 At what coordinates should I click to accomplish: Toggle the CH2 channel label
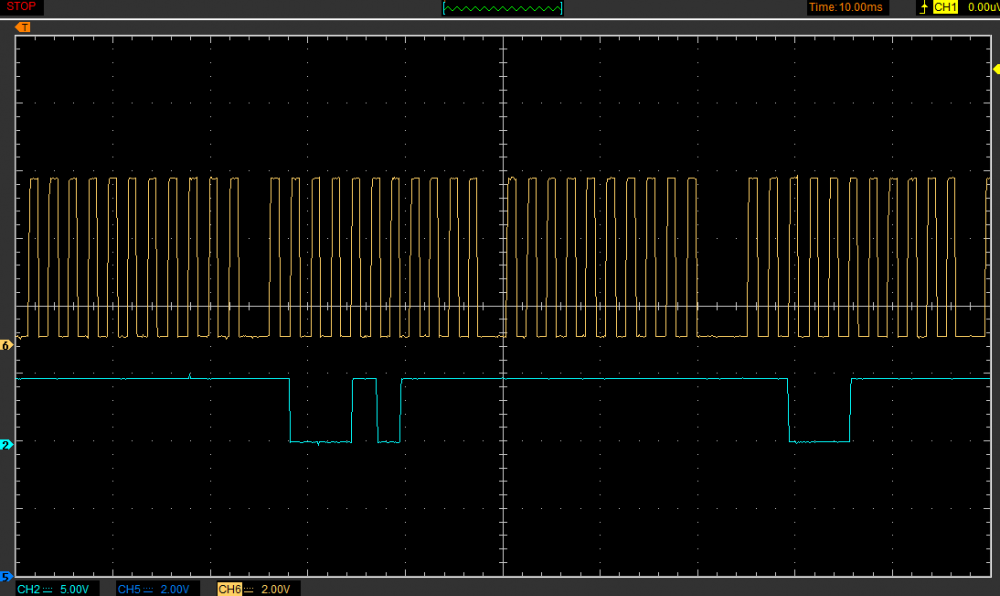point(28,589)
